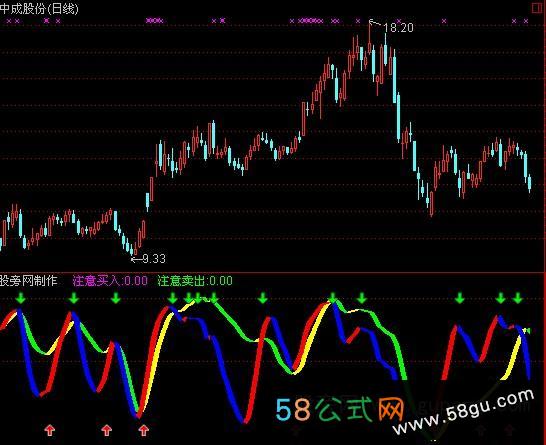Image resolution: width=546 pixels, height=445 pixels.
Task: Click the 中成股份(日线) chart title
Action: pyautogui.click(x=39, y=9)
